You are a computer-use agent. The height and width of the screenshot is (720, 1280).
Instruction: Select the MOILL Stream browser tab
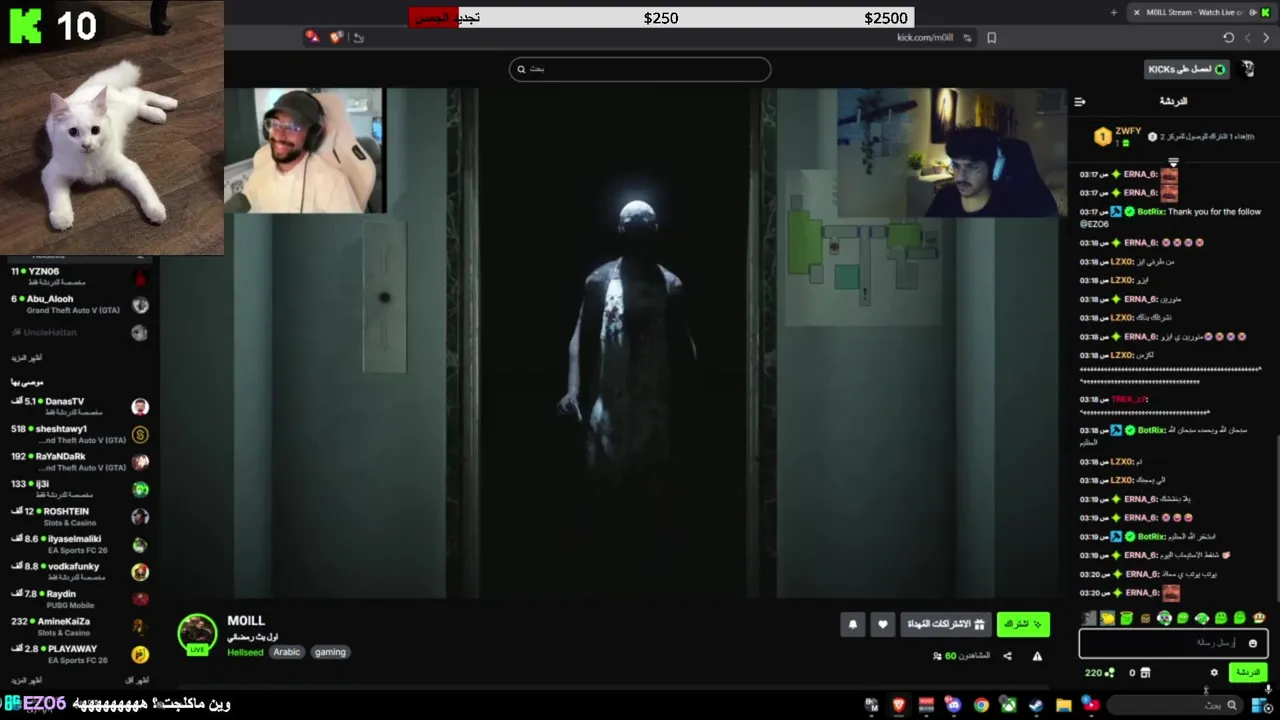coord(1201,12)
